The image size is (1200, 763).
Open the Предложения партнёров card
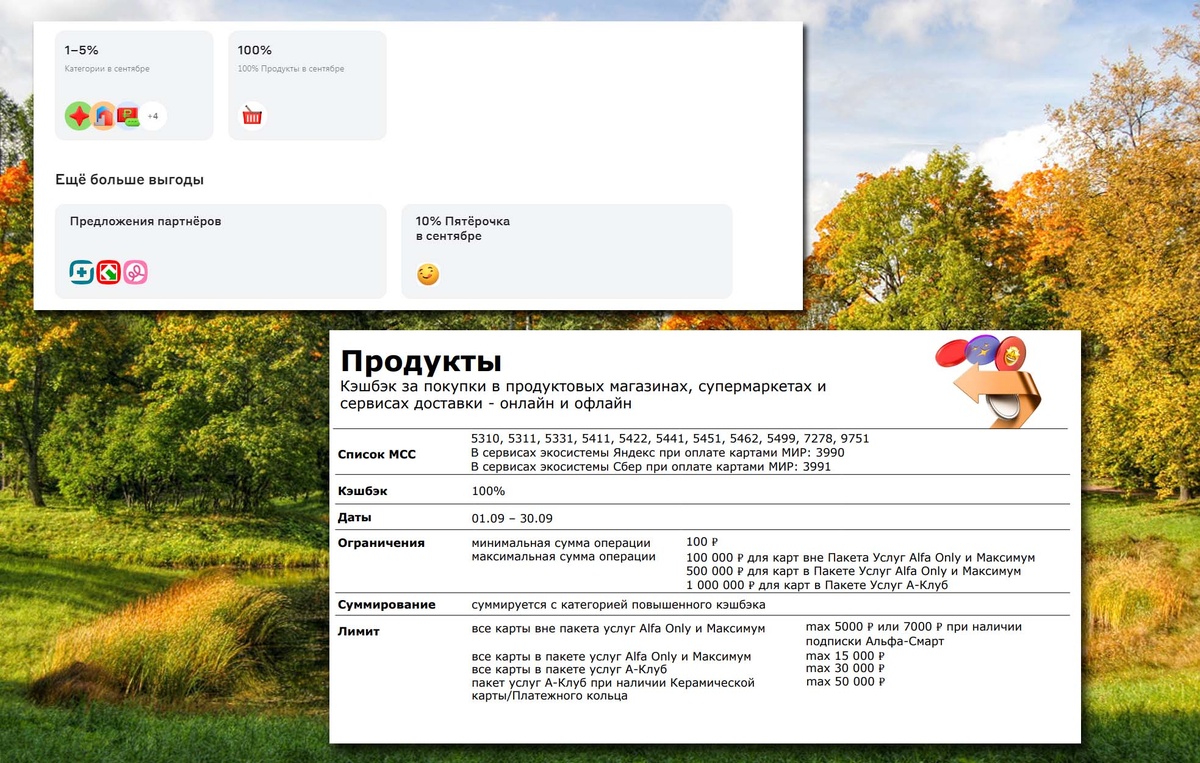tap(220, 251)
